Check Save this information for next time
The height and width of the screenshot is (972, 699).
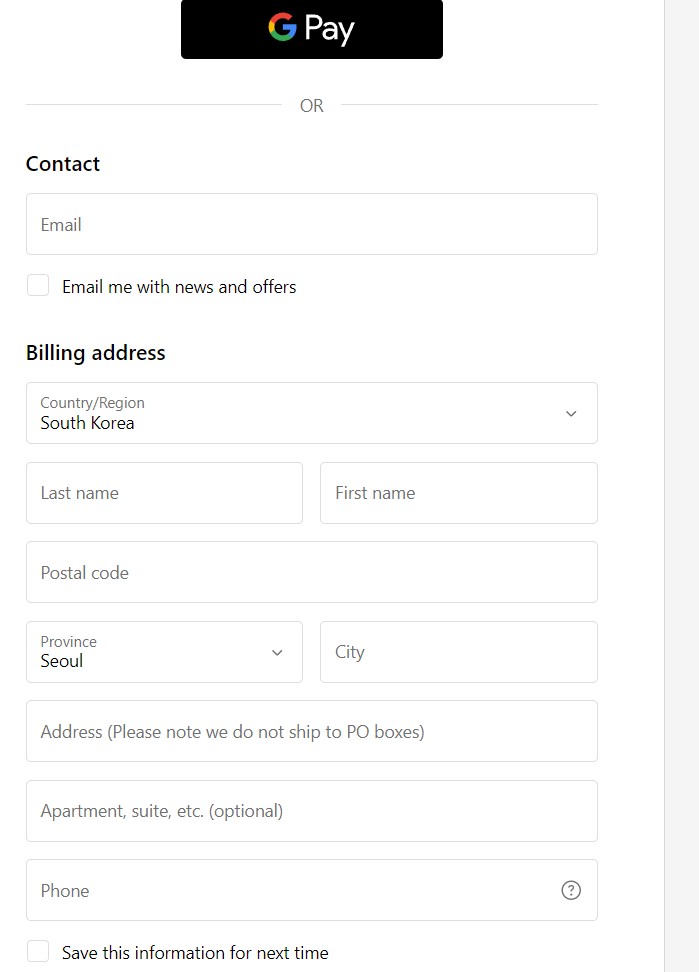pyautogui.click(x=38, y=952)
